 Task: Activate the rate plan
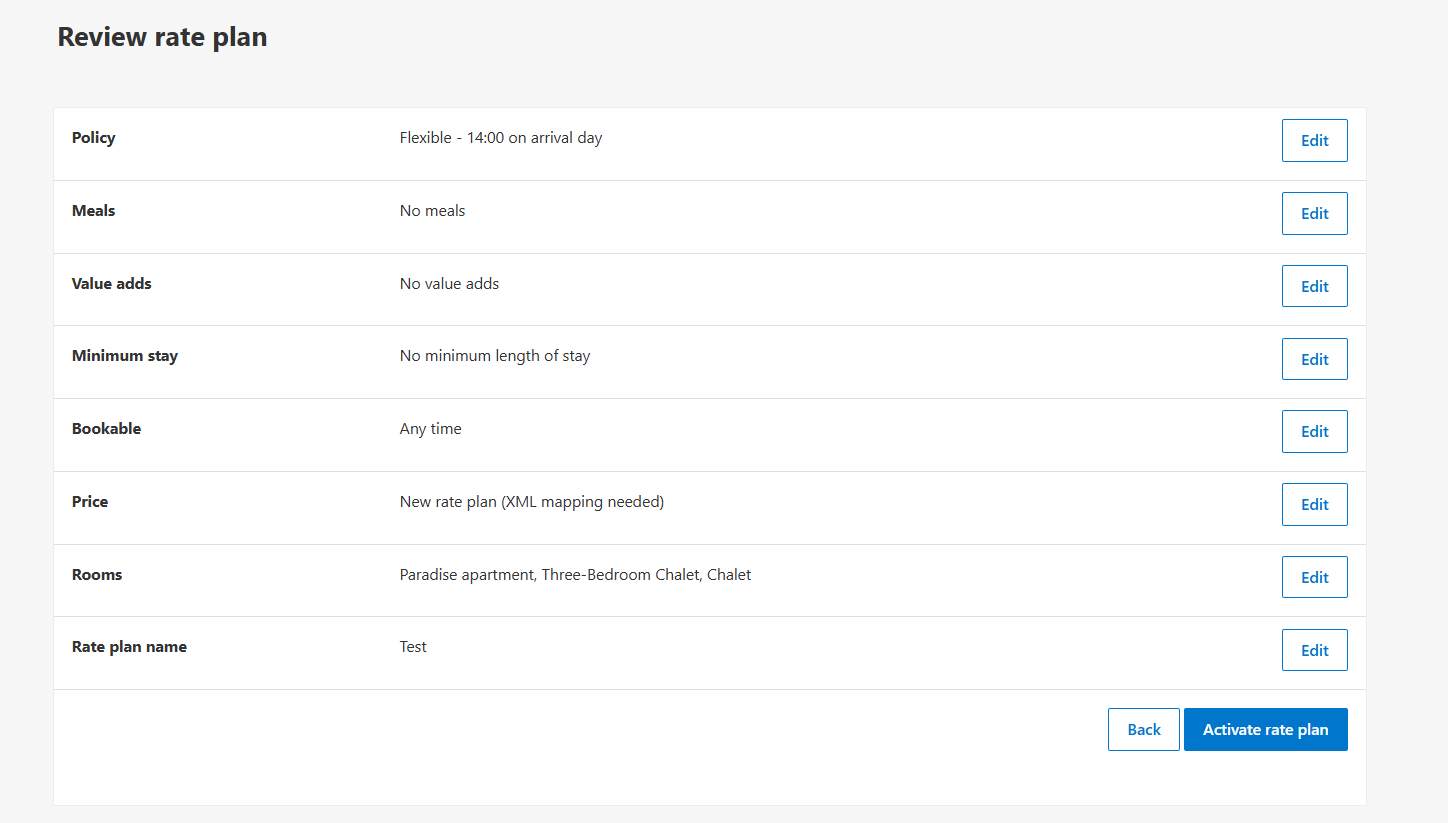pos(1265,730)
